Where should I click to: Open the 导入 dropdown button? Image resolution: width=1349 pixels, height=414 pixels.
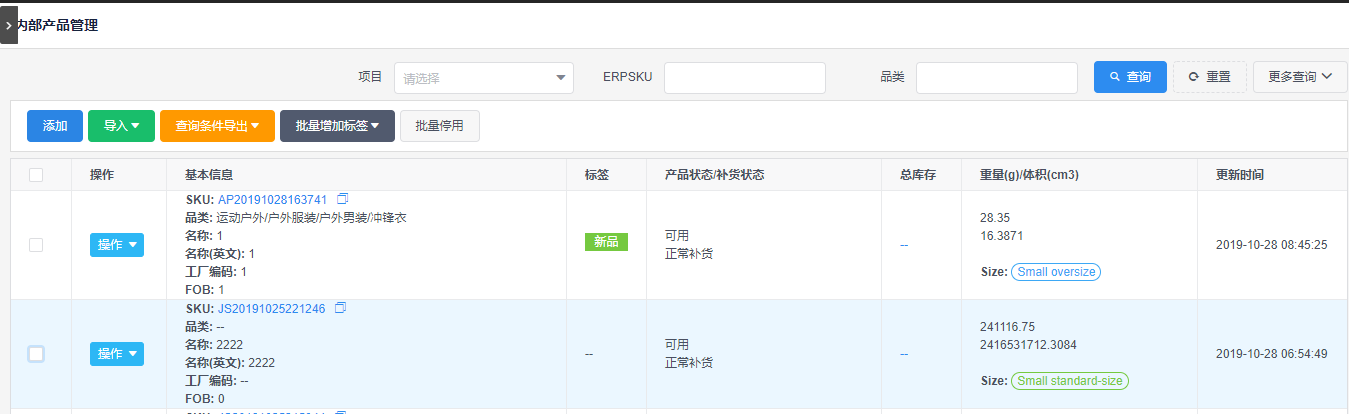click(121, 126)
